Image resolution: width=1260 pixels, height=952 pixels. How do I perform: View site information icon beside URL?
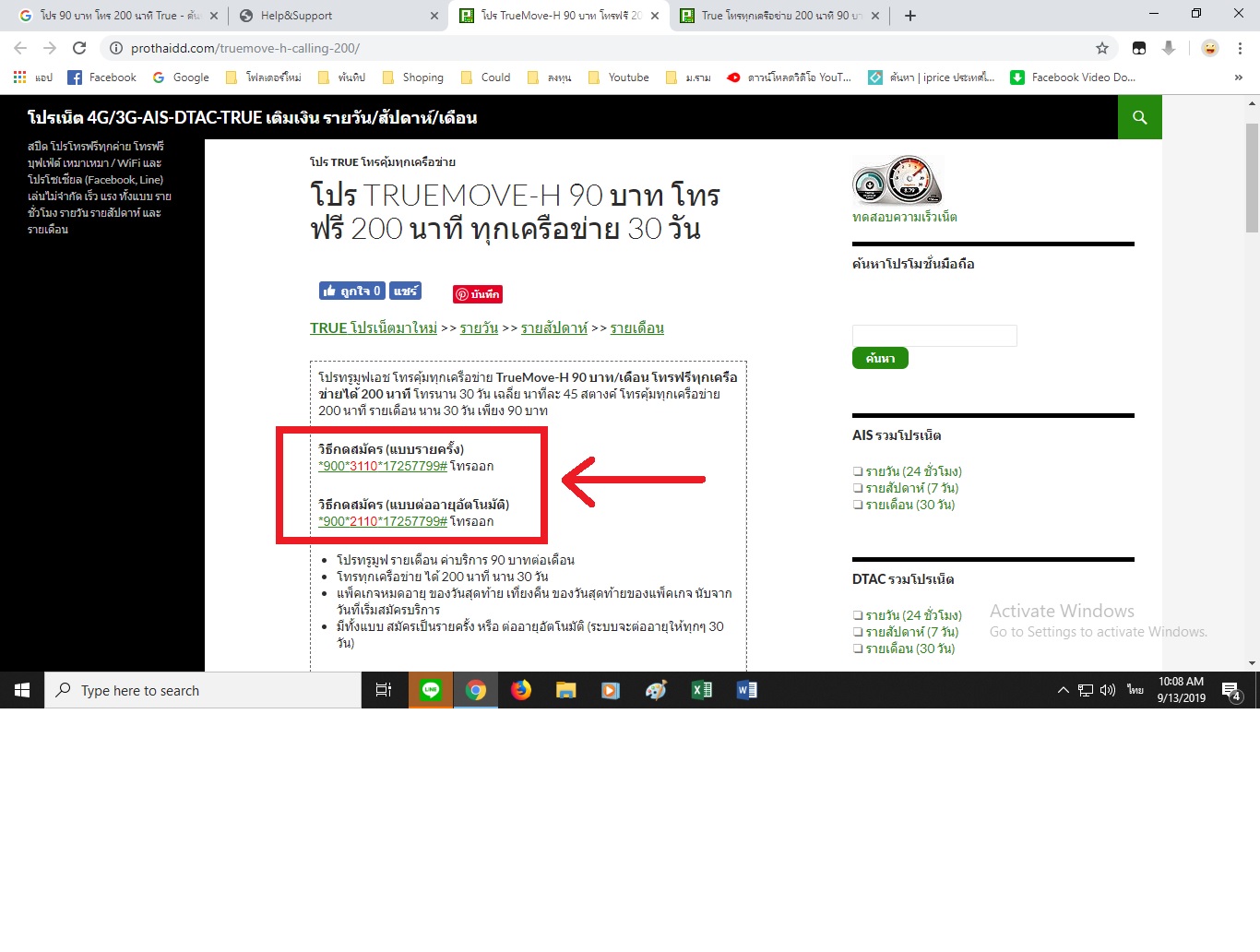[115, 48]
